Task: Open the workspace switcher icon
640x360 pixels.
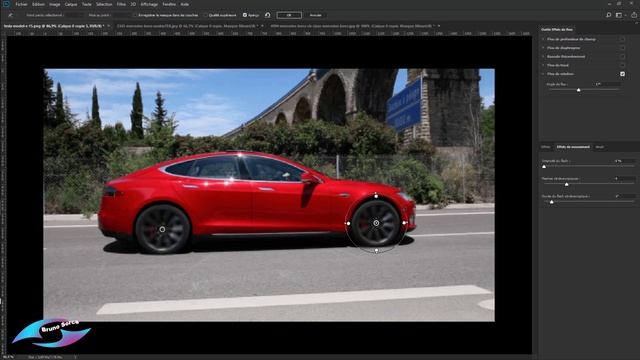Action: 619,15
